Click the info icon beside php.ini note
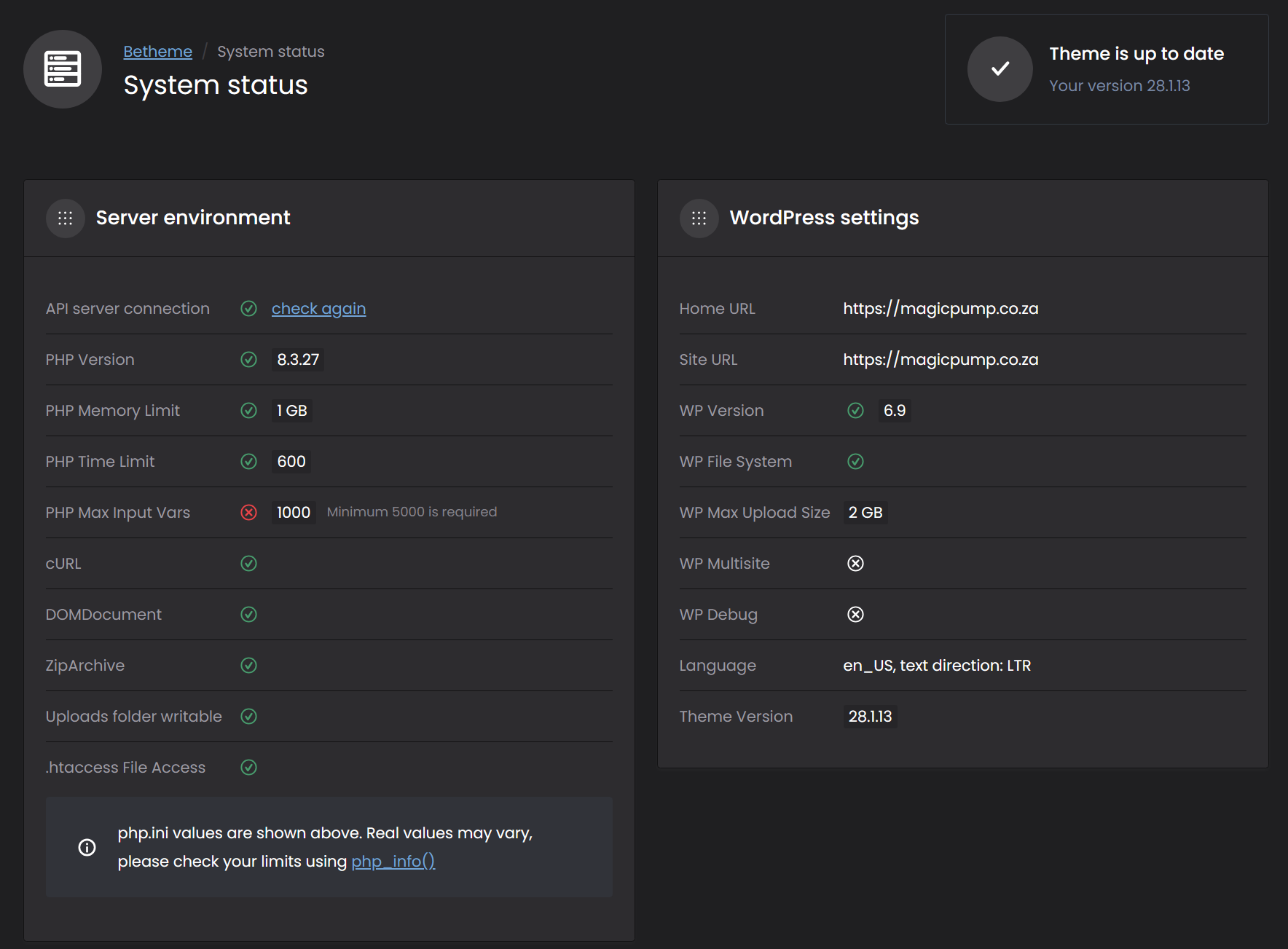 click(x=87, y=847)
